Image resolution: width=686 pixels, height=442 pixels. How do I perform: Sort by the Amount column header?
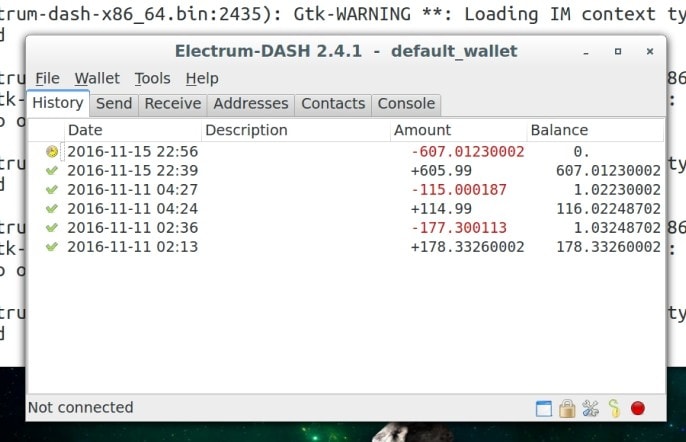pyautogui.click(x=458, y=130)
